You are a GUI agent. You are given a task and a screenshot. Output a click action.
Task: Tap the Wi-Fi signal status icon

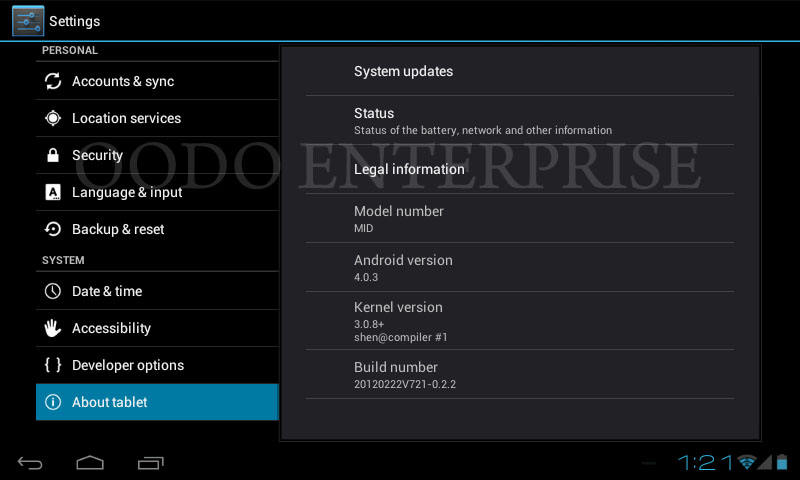pos(746,462)
